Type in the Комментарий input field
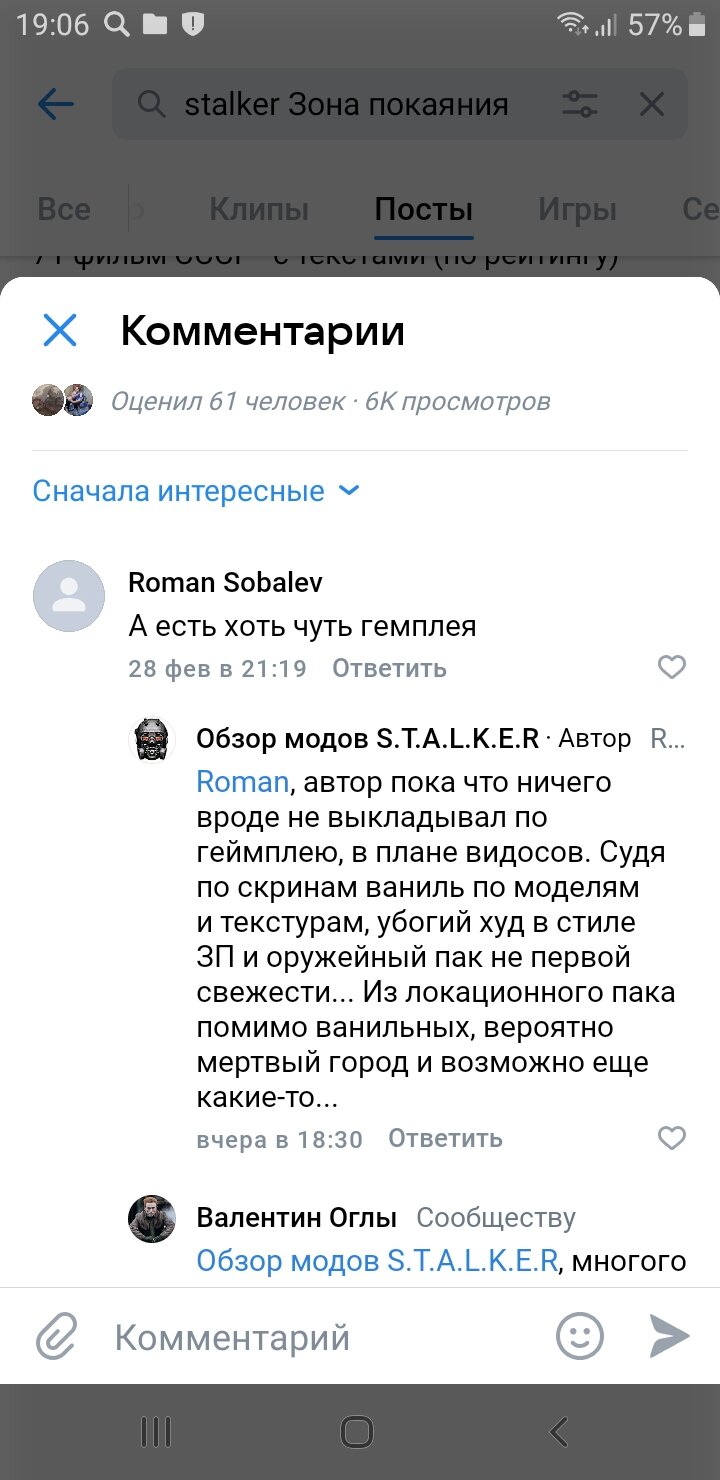 (x=320, y=1336)
